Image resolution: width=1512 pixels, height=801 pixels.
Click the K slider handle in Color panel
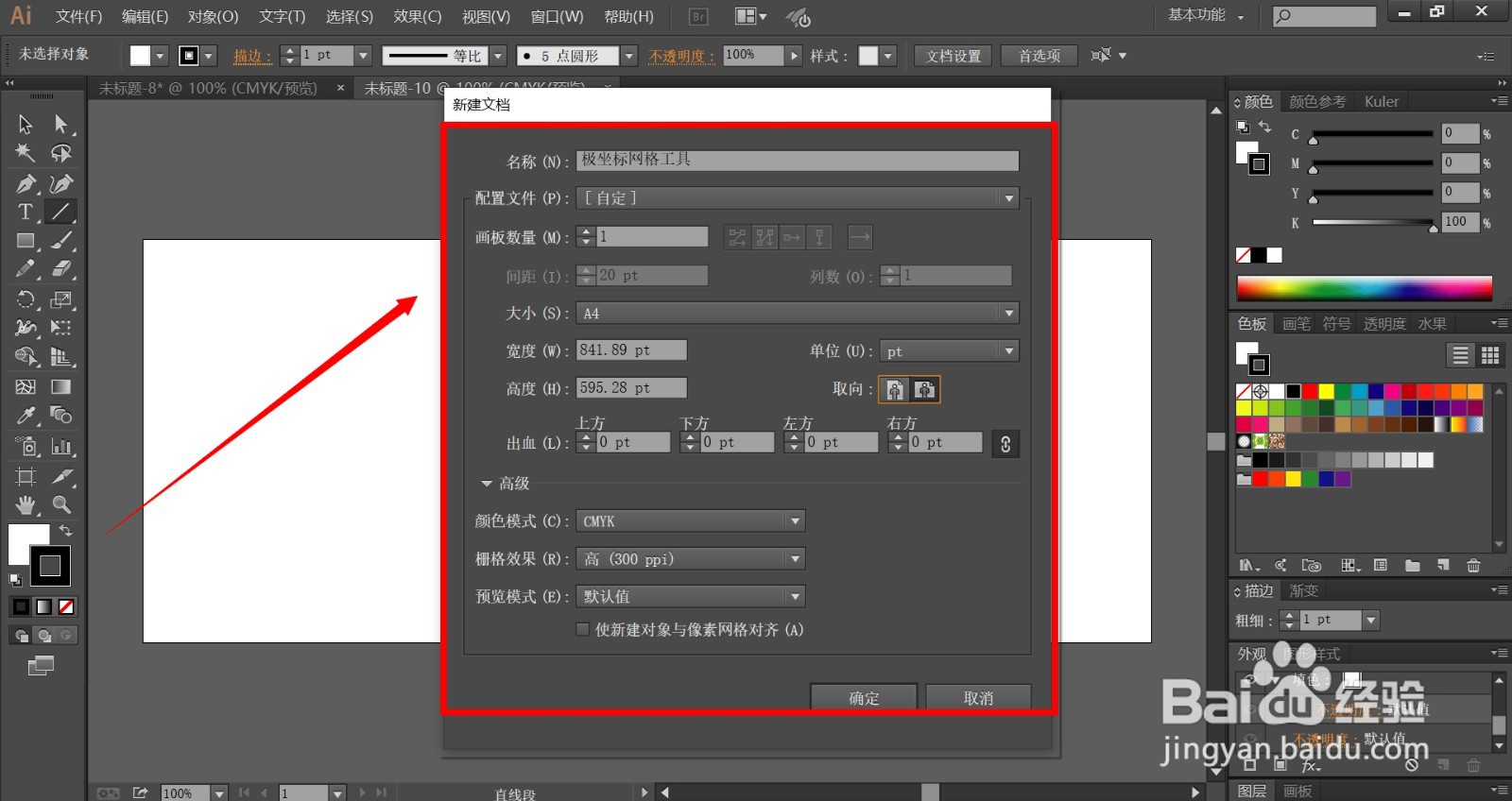pyautogui.click(x=1433, y=228)
